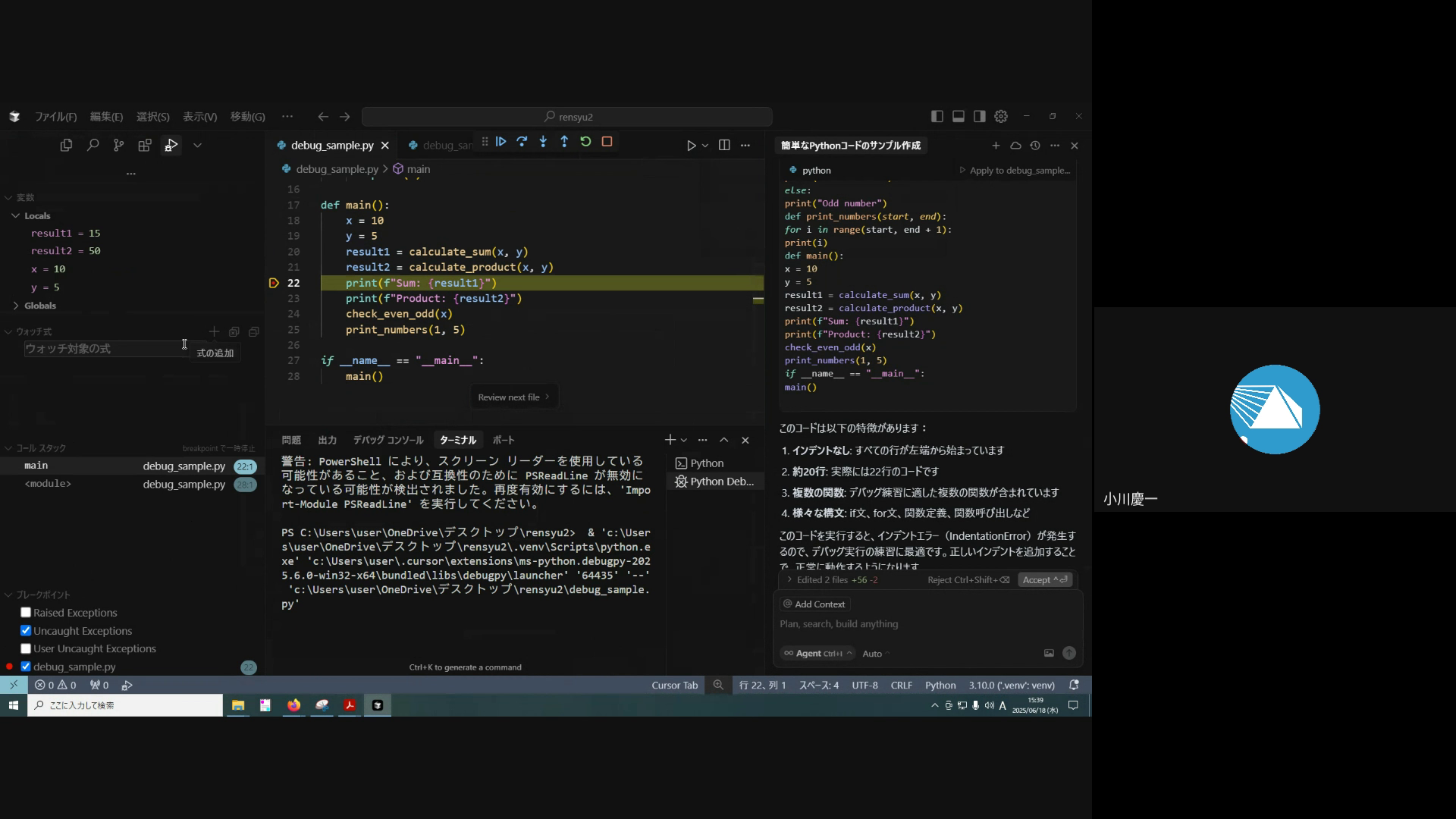Split the editor to the right
The image size is (1456, 819).
724,145
